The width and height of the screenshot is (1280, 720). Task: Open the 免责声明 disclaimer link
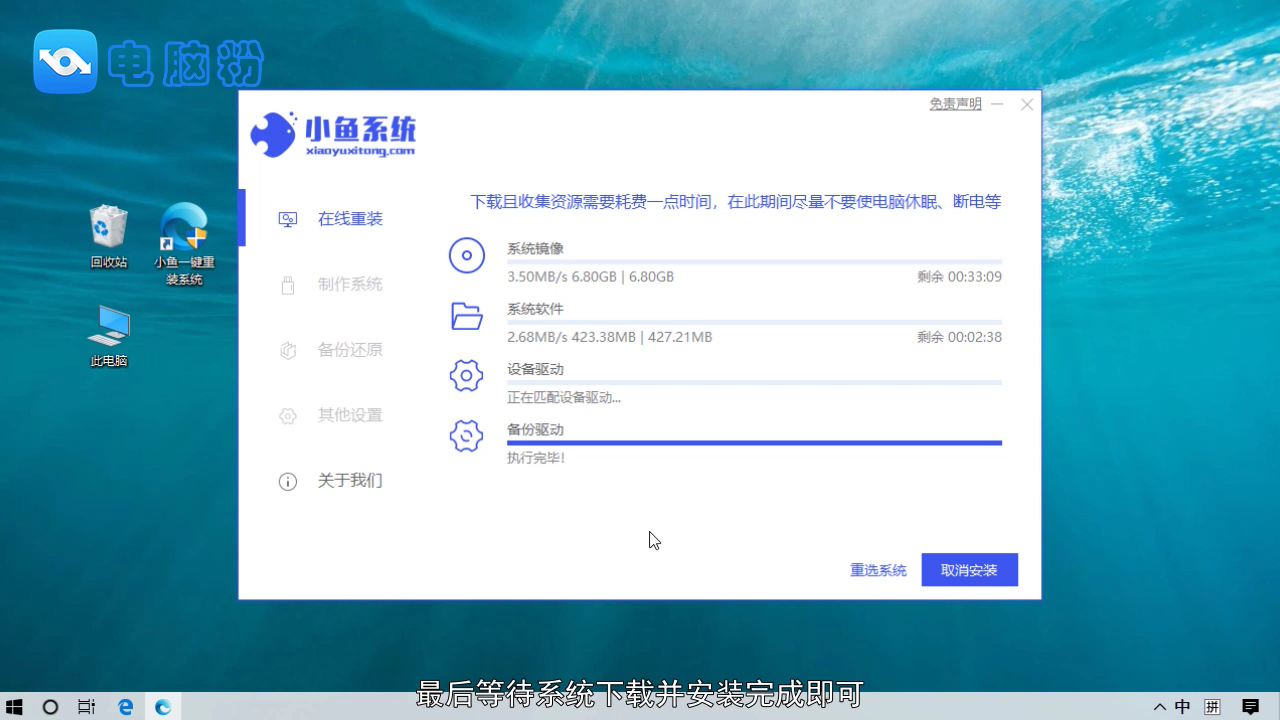pyautogui.click(x=954, y=103)
